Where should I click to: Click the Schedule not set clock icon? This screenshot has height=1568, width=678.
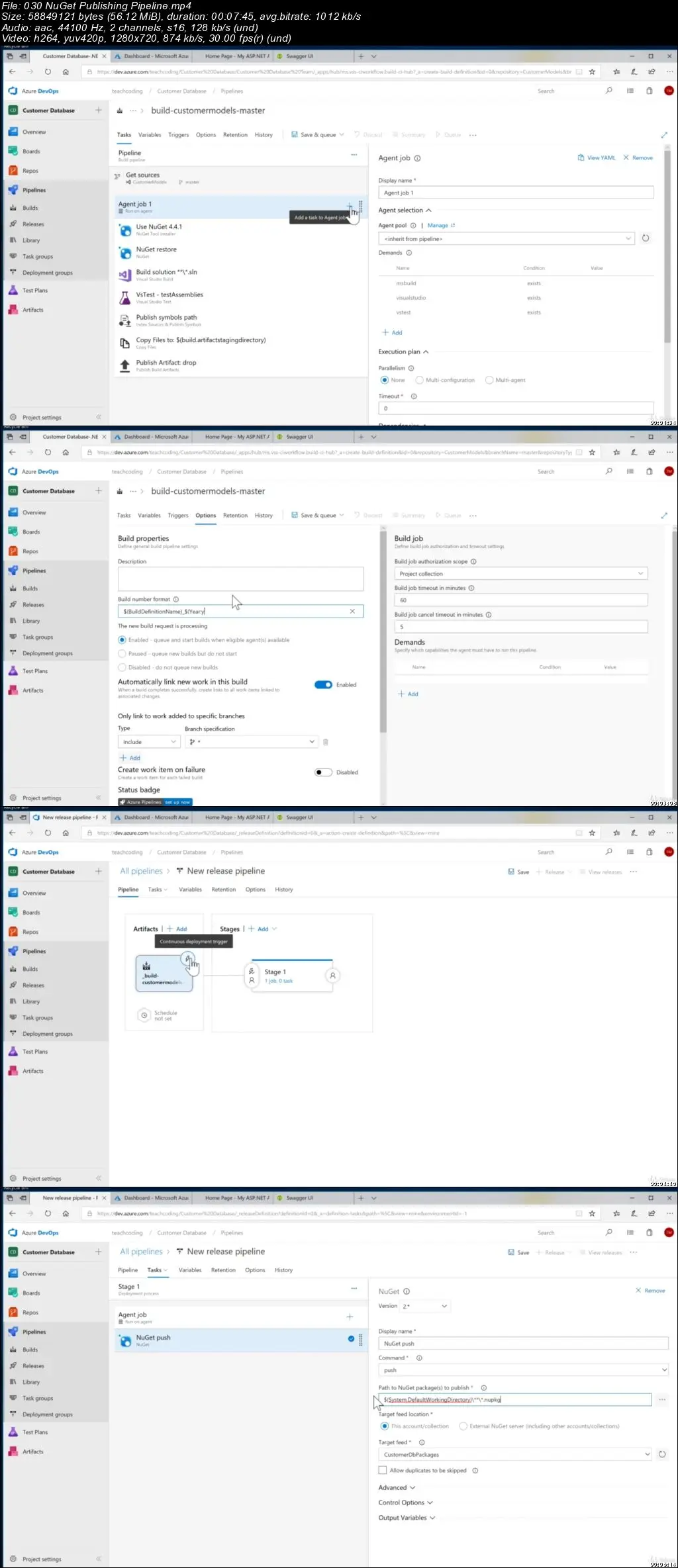[x=144, y=1015]
